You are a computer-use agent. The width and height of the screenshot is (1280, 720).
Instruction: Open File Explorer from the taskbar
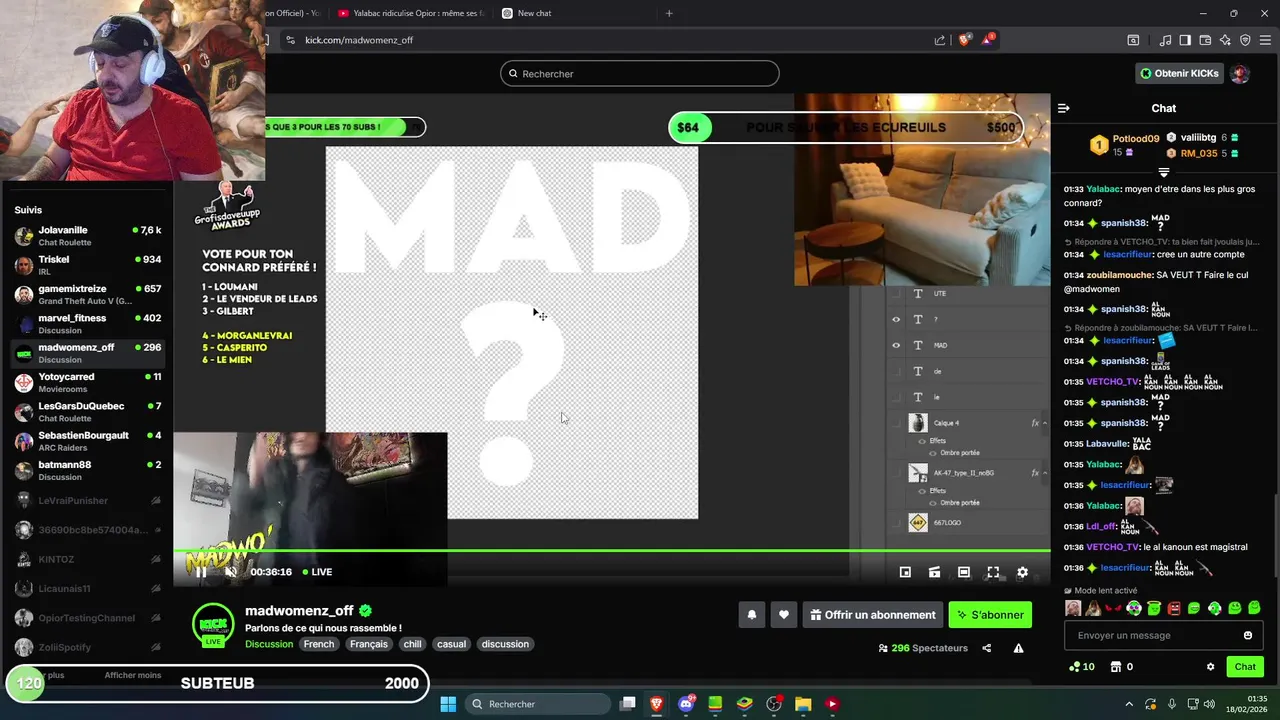tap(803, 704)
